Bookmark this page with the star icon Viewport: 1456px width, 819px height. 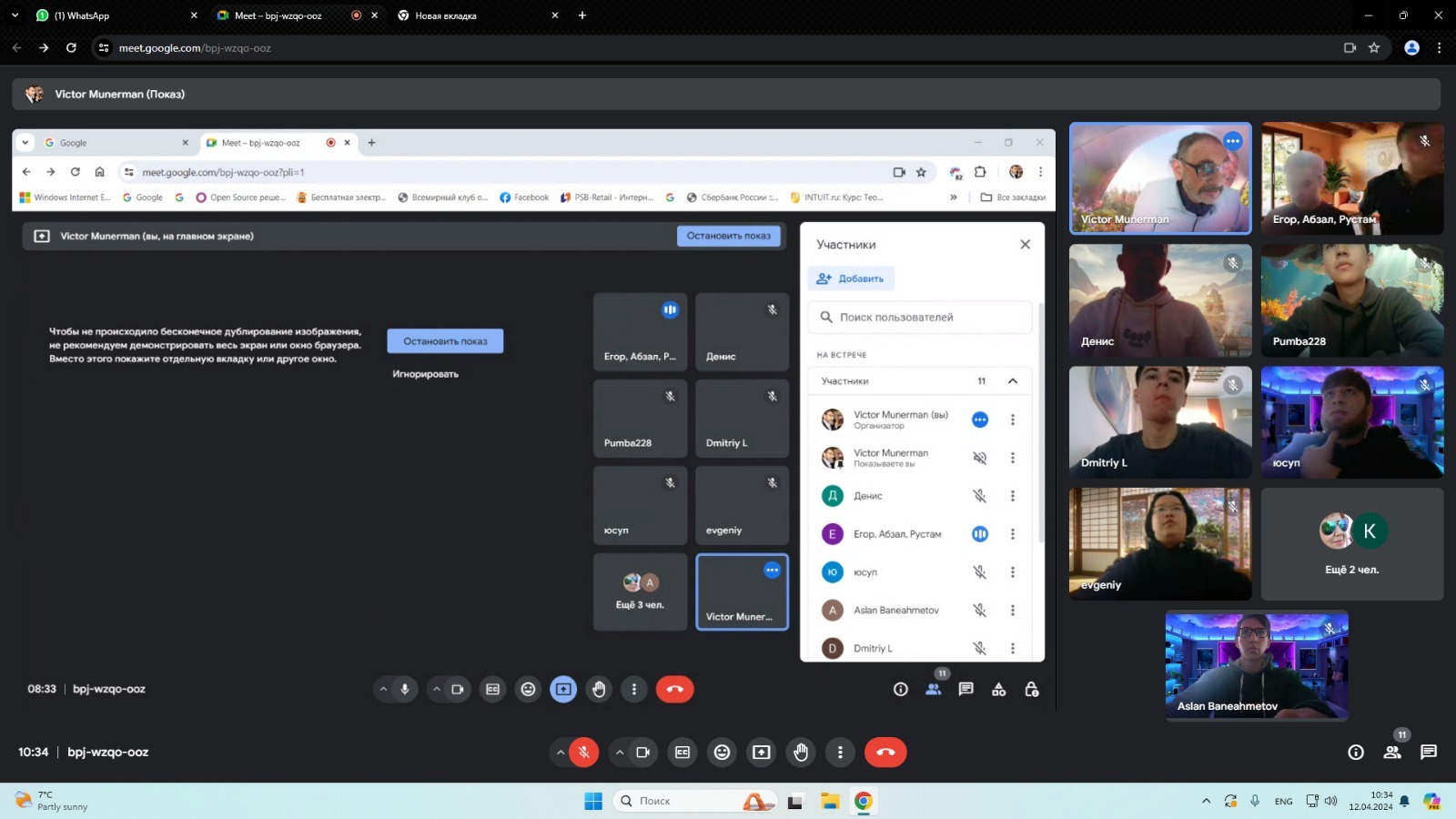(x=1374, y=48)
